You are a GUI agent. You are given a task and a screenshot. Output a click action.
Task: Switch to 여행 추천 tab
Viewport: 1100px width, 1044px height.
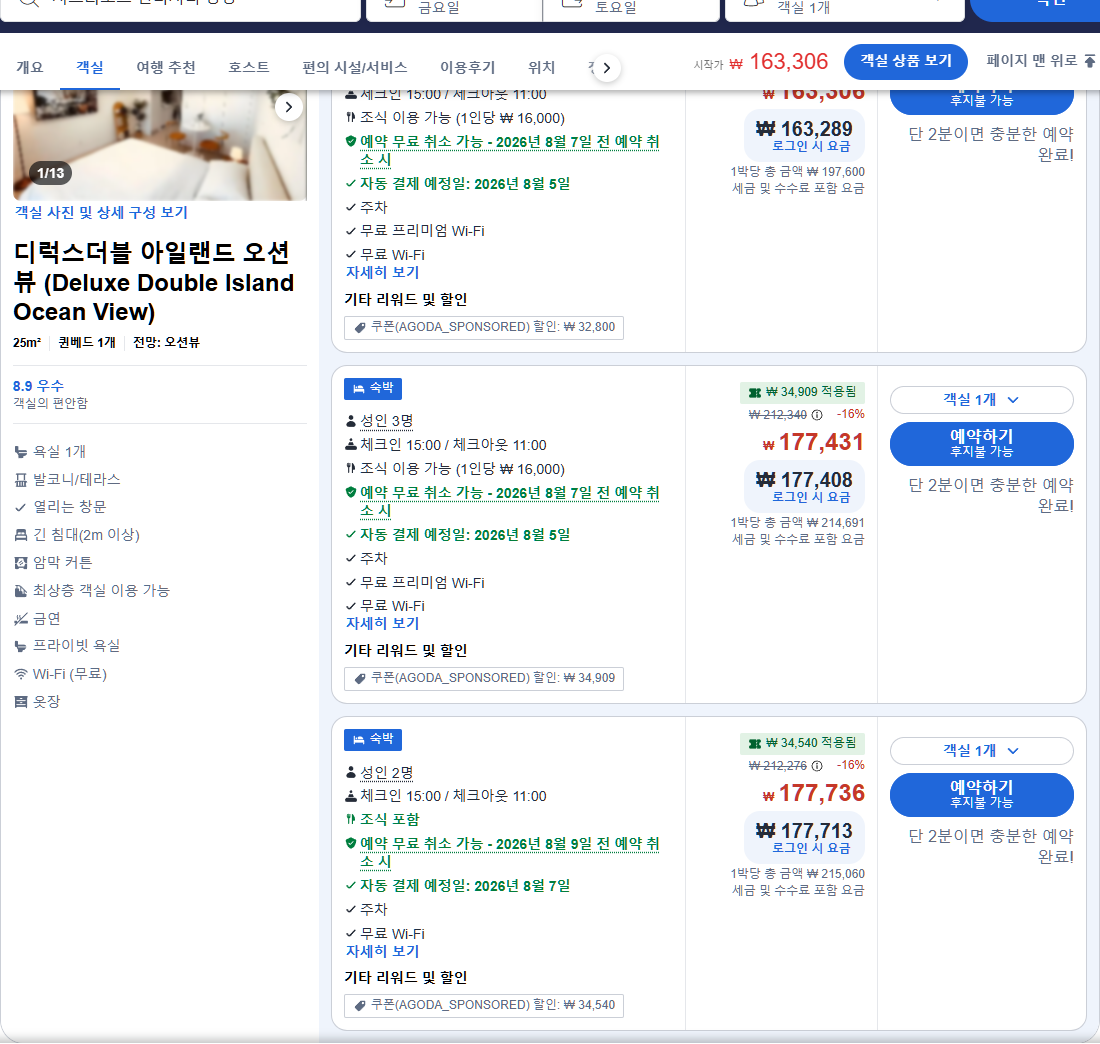[166, 67]
